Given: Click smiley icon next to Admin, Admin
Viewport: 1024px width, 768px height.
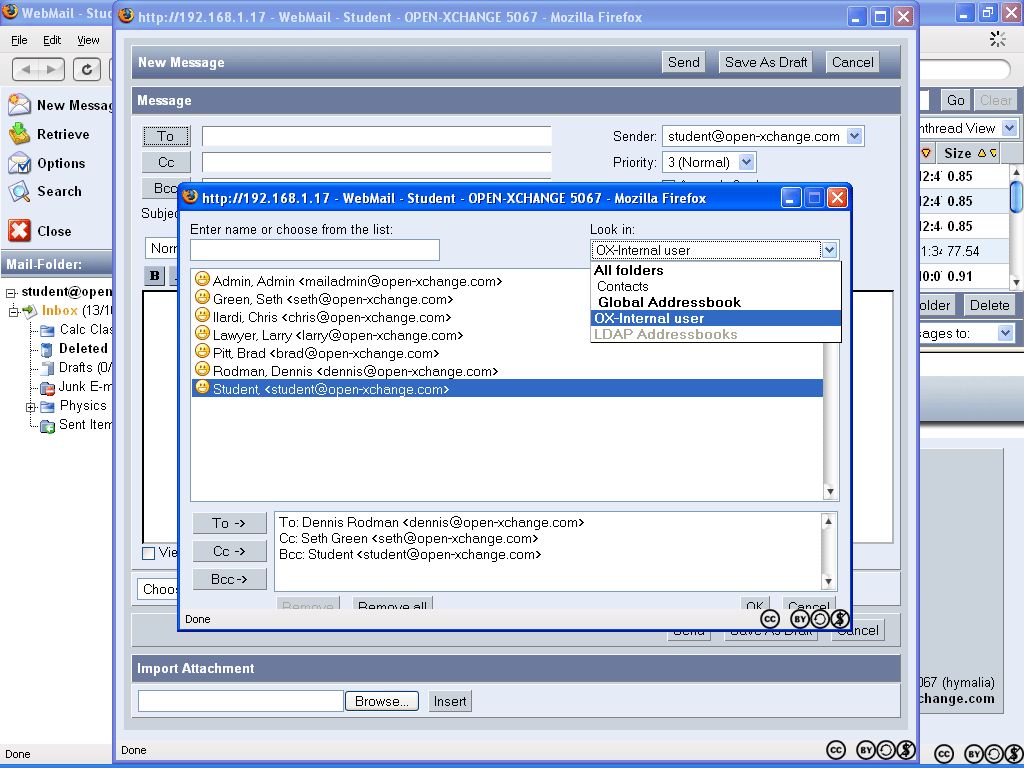Looking at the screenshot, I should [202, 280].
